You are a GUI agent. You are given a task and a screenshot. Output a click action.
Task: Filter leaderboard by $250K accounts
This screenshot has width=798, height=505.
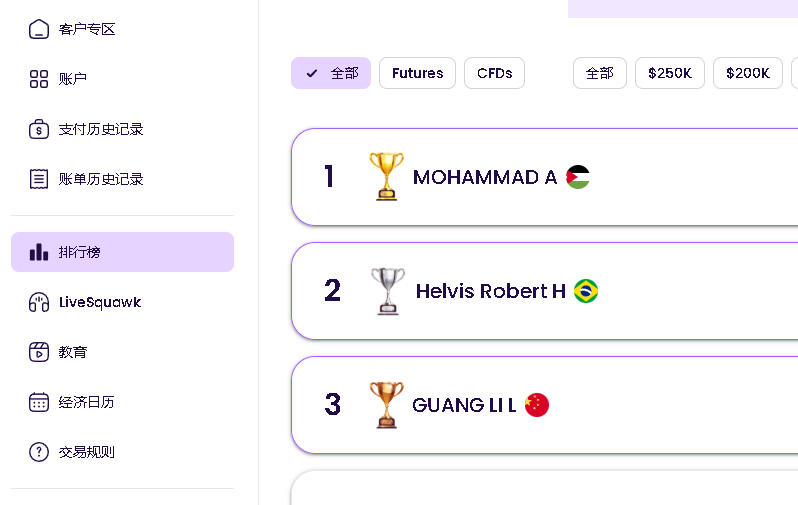670,73
